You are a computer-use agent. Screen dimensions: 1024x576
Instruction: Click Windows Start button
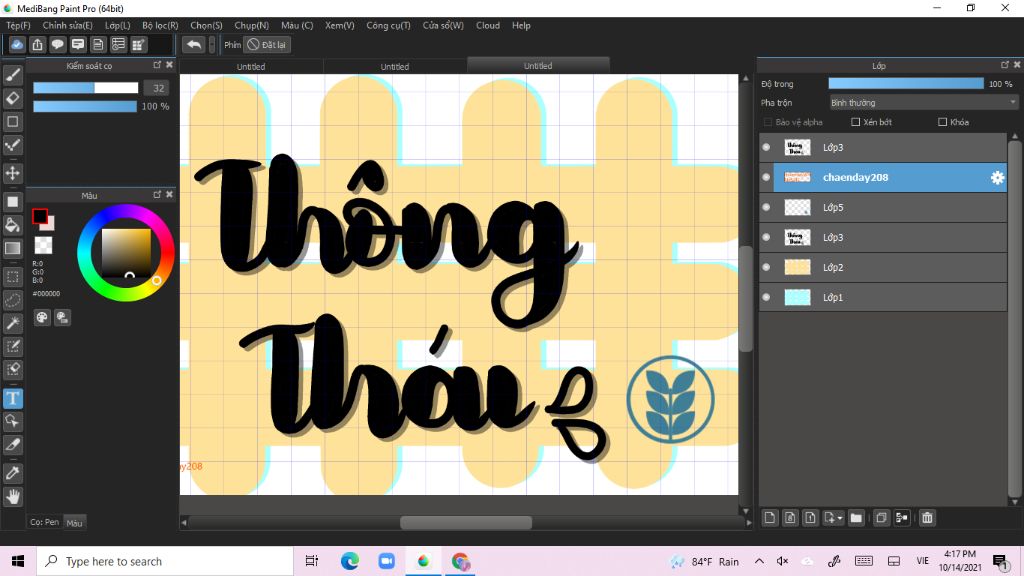tap(18, 561)
